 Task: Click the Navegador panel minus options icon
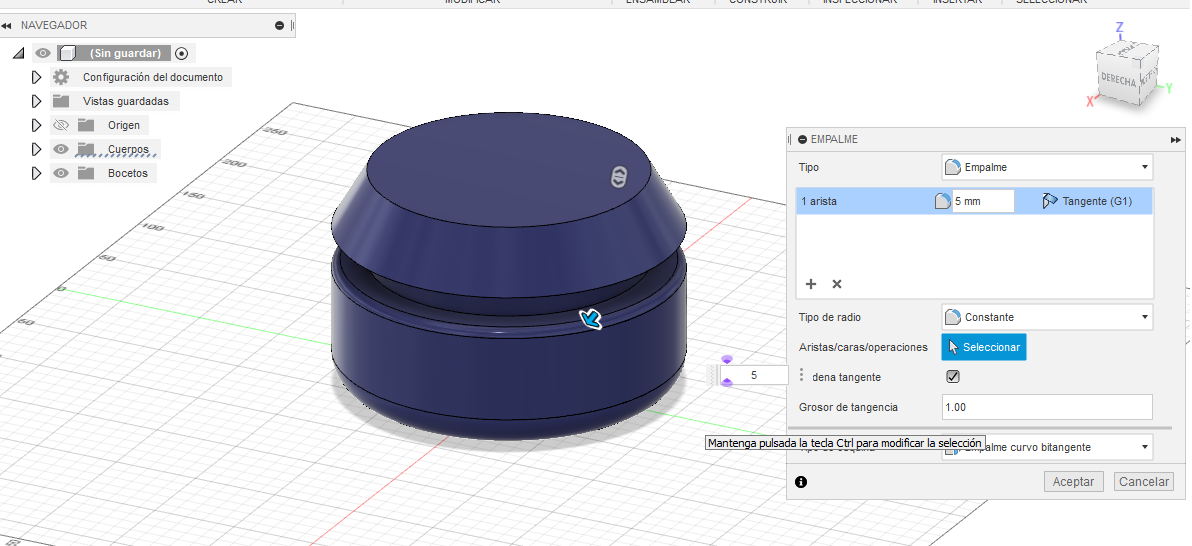tap(280, 26)
